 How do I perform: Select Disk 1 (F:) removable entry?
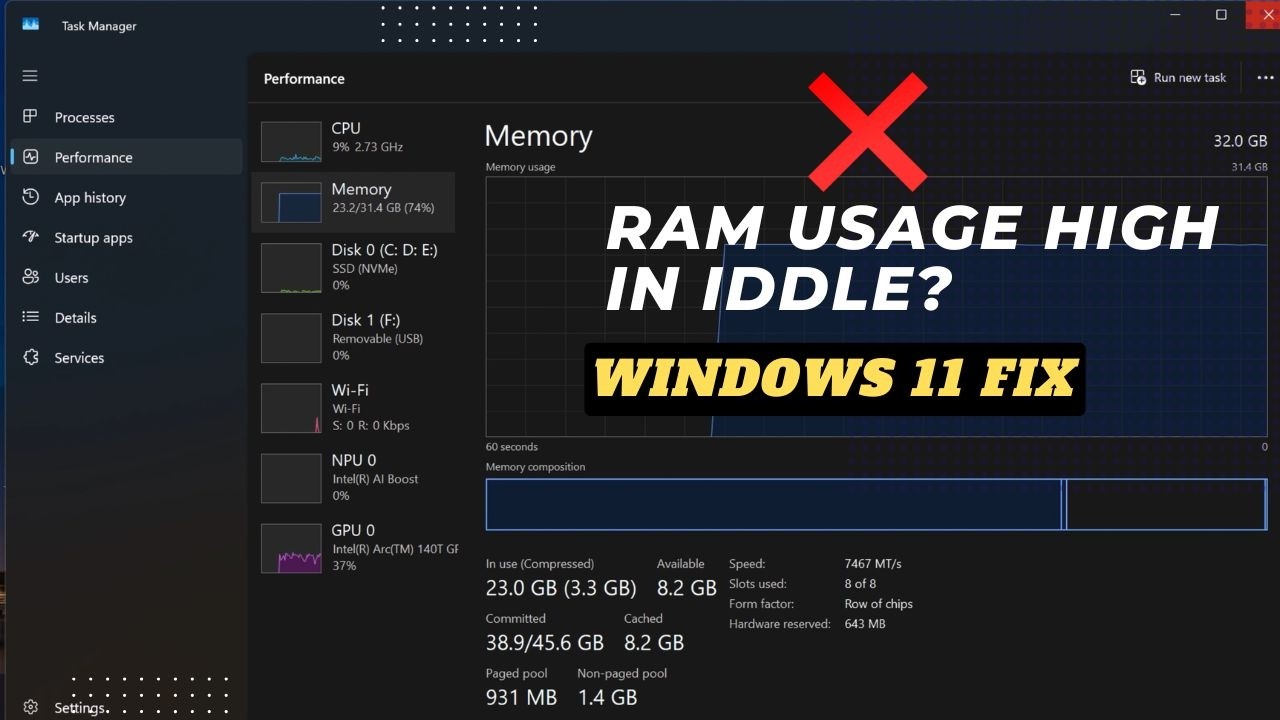(x=353, y=337)
